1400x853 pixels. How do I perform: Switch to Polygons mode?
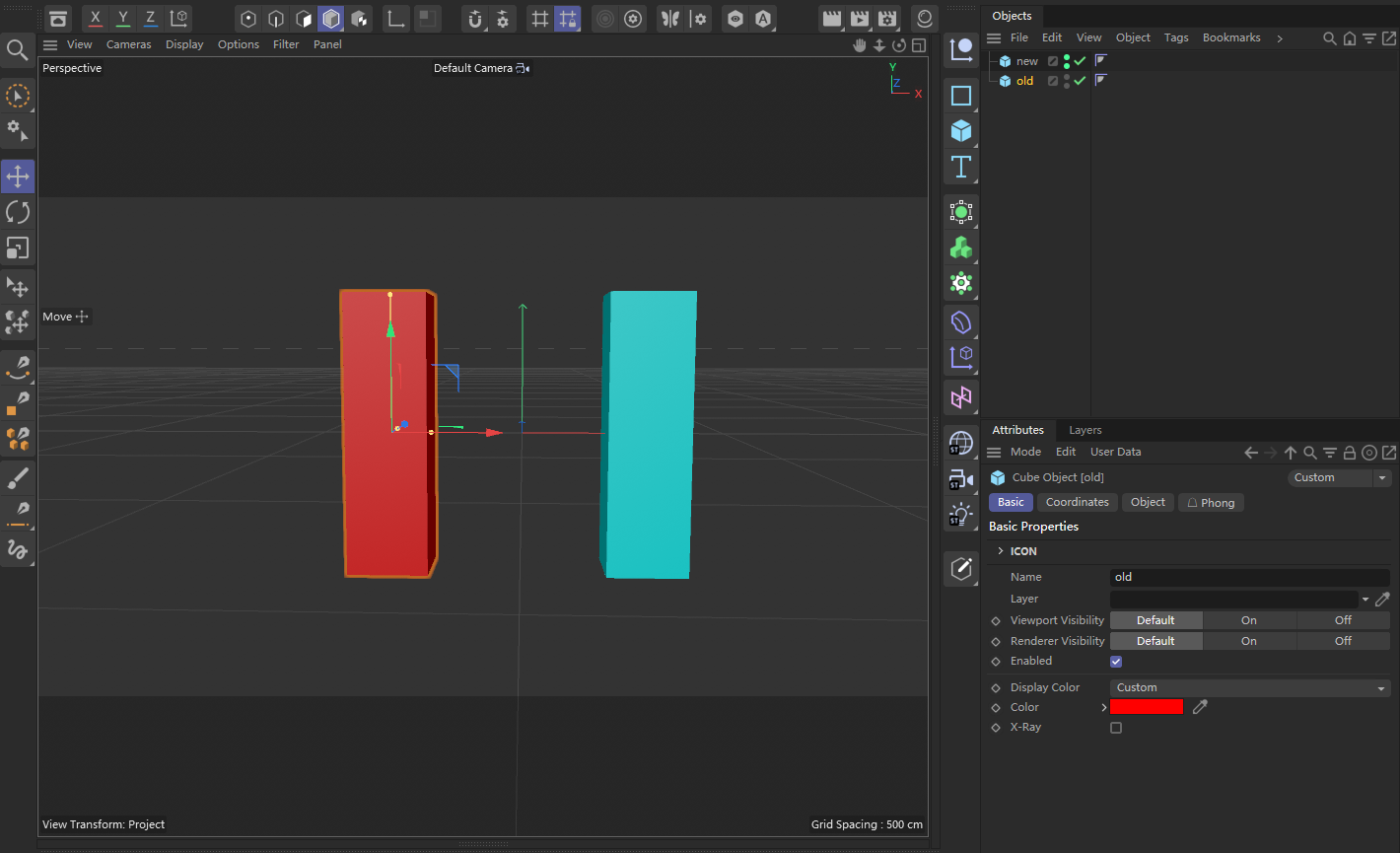304,18
